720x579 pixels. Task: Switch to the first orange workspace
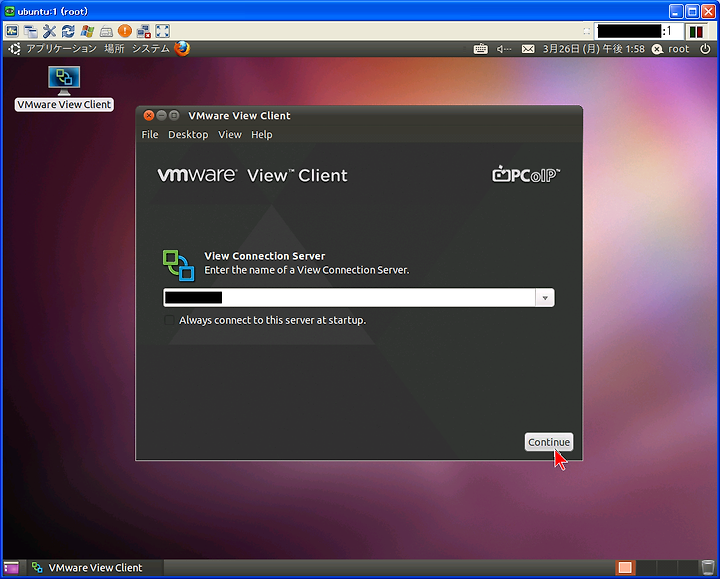pyautogui.click(x=624, y=568)
